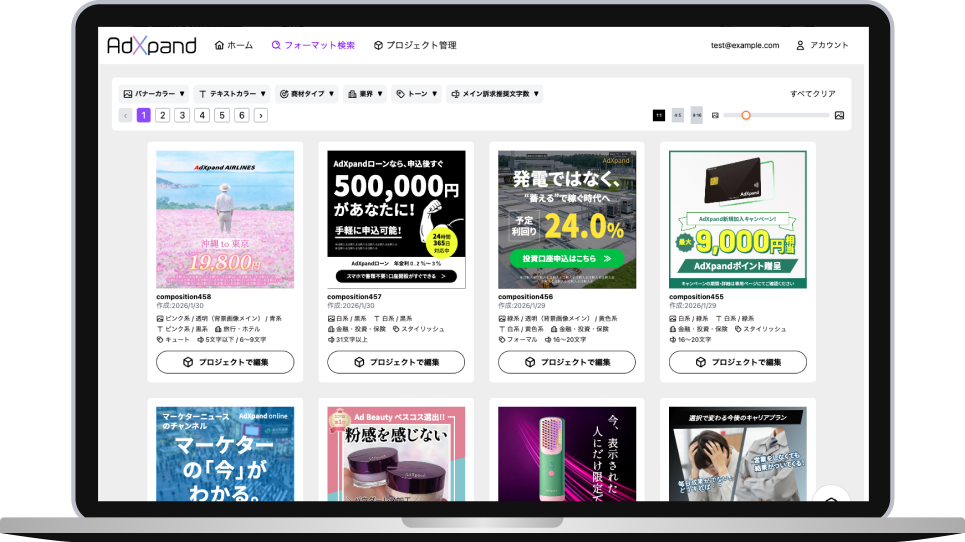Toggle the 4:5 aspect ratio filter
965x542 pixels.
(x=678, y=115)
